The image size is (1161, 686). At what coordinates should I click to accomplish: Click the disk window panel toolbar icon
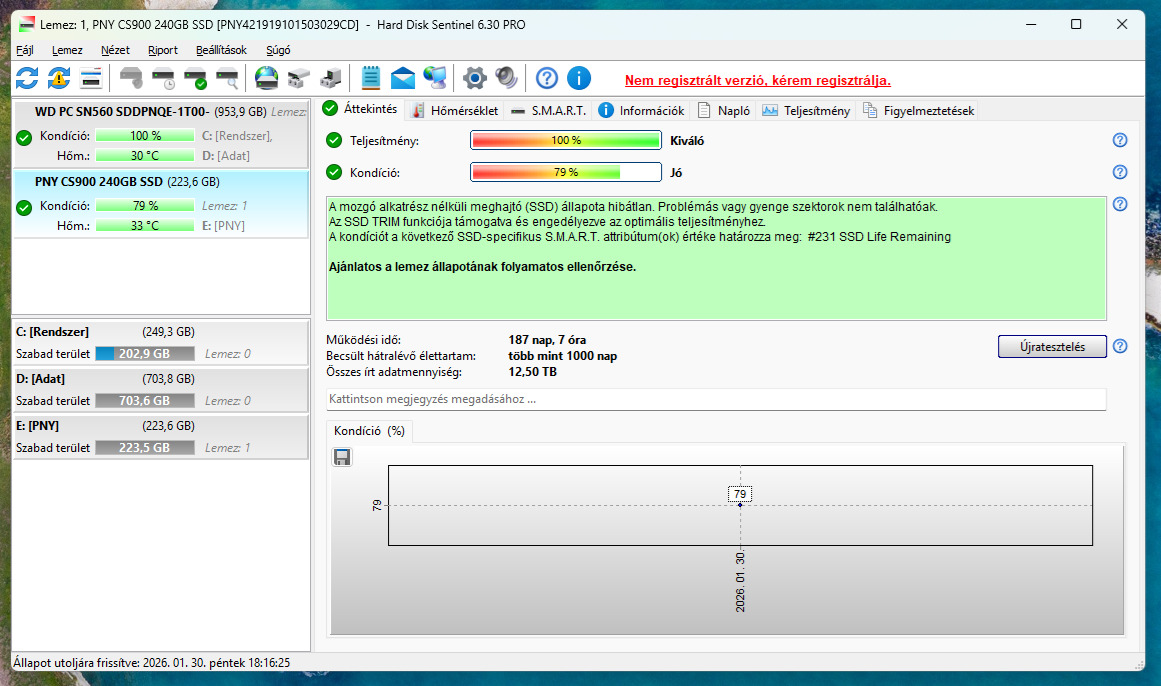pyautogui.click(x=91, y=78)
